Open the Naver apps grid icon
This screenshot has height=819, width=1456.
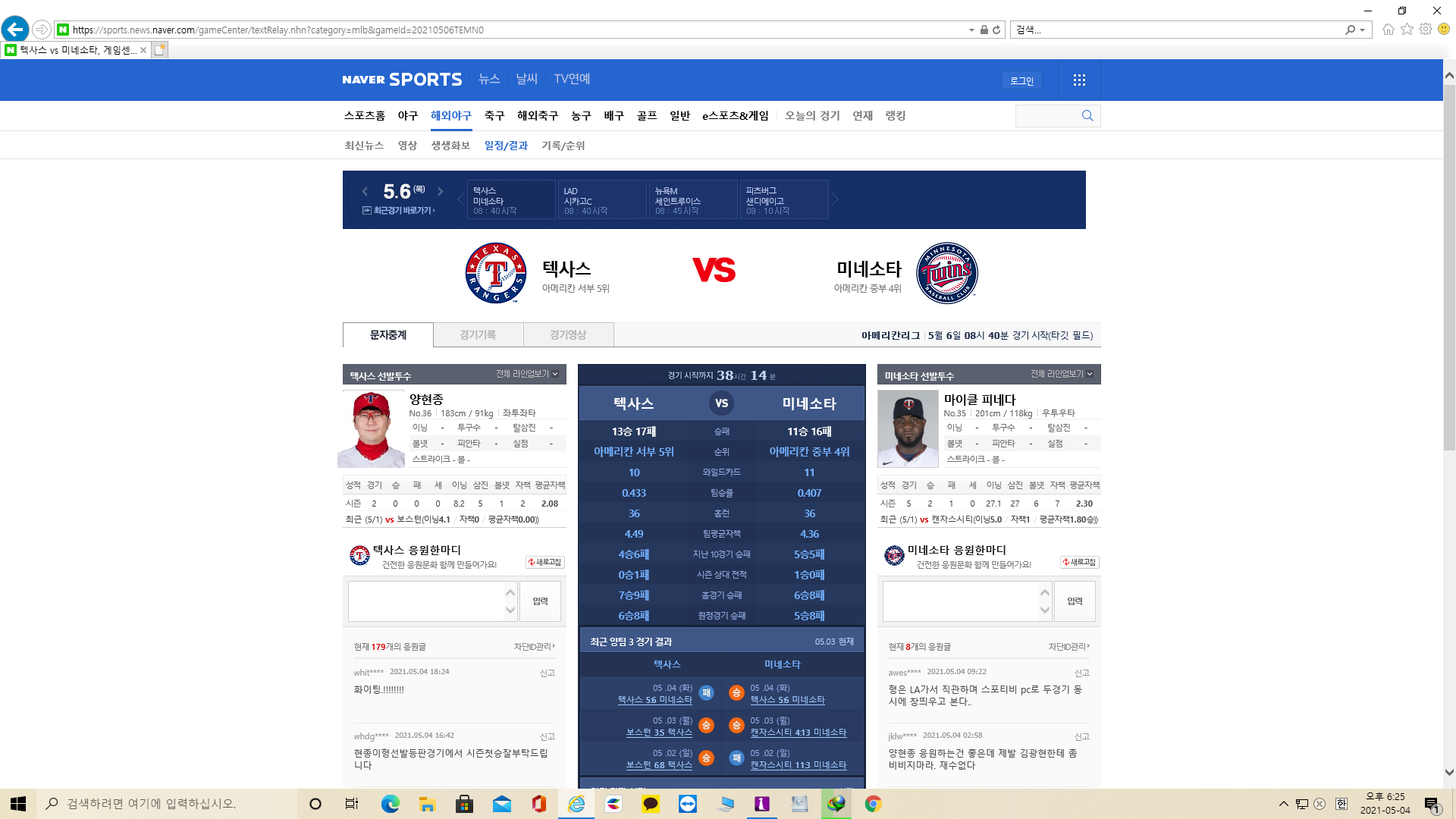click(x=1079, y=80)
